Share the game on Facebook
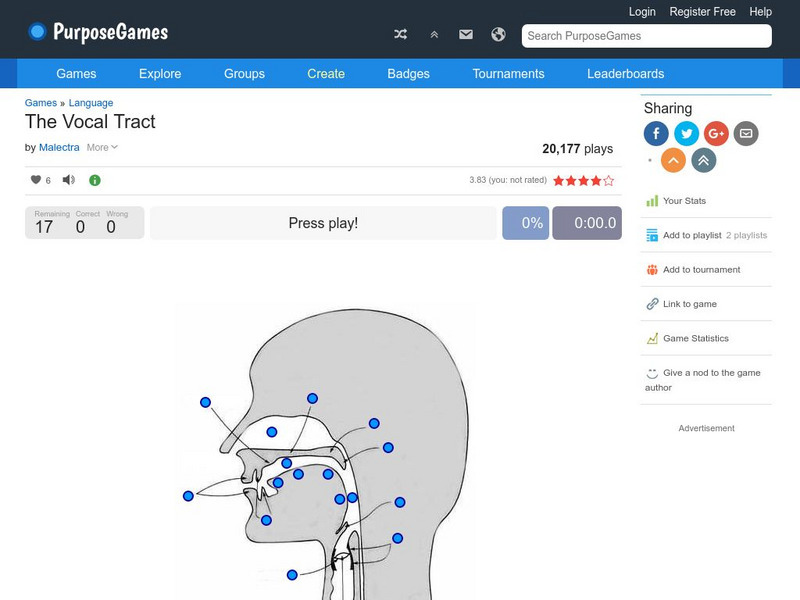Screen dimensions: 800x600 click(656, 133)
